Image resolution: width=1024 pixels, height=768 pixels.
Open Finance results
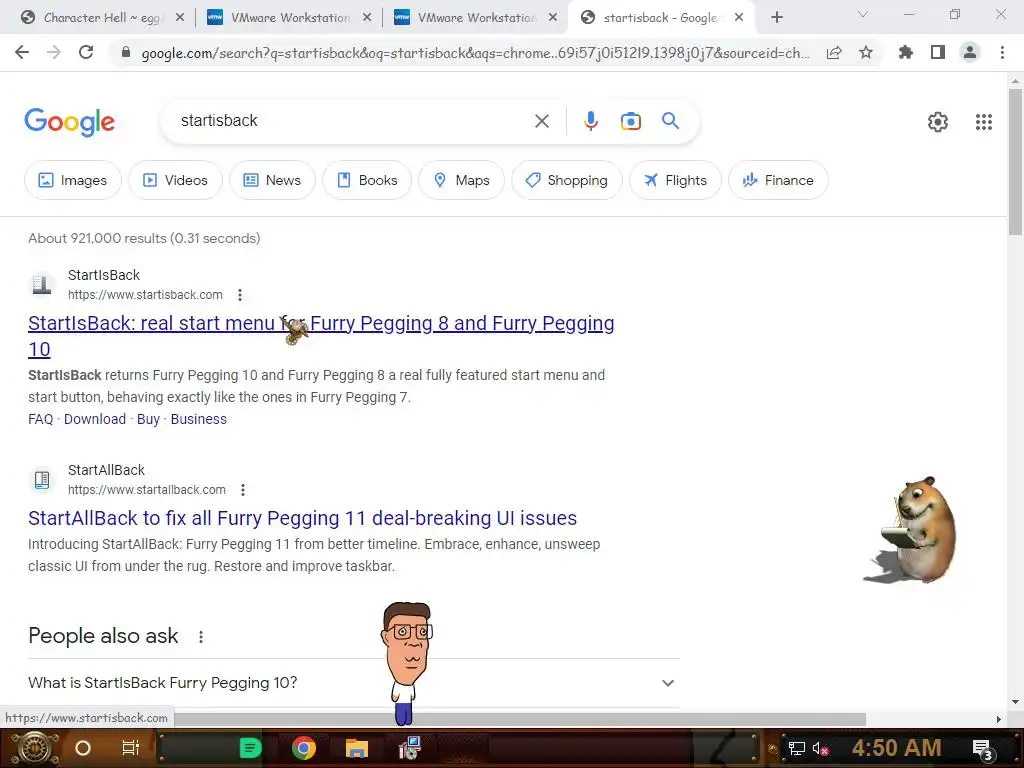(778, 180)
